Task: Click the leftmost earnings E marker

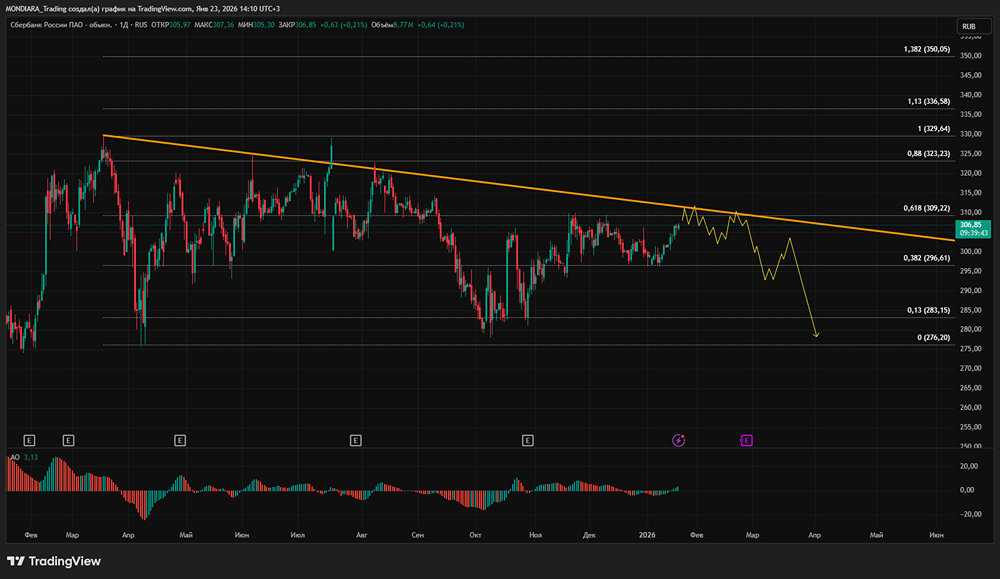Action: (29, 439)
